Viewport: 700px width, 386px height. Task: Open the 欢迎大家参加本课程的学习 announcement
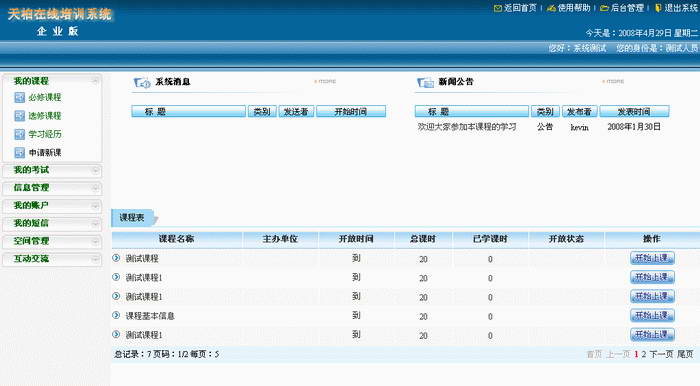[467, 127]
